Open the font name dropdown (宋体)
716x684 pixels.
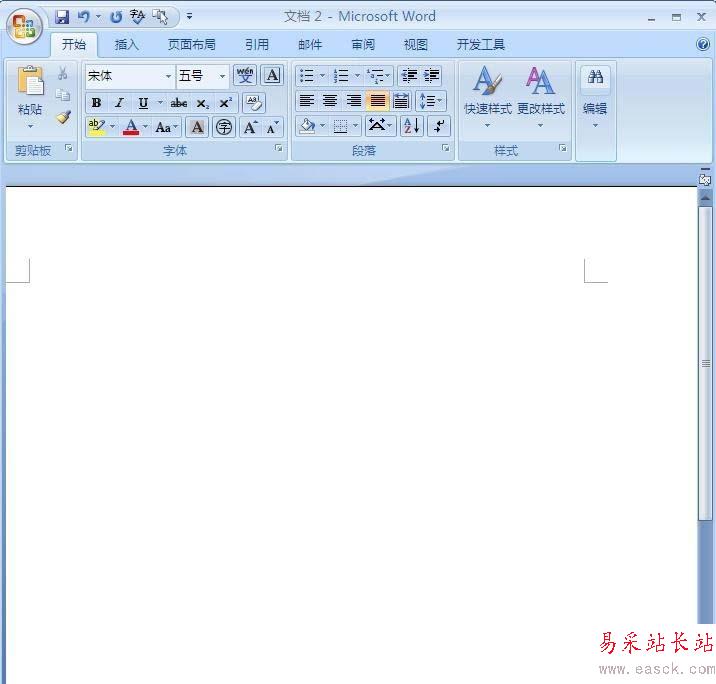coord(168,76)
